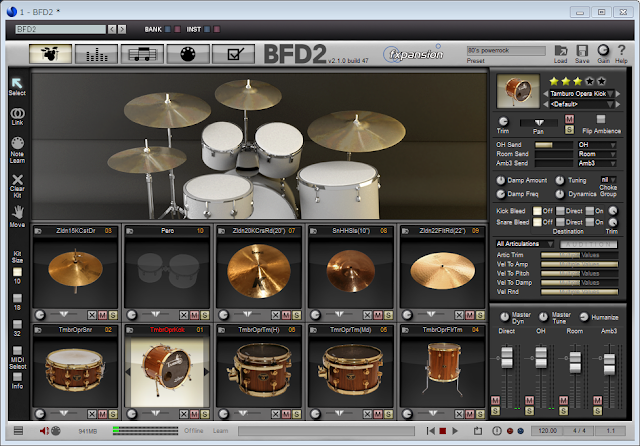Open Help question mark
This screenshot has height=446, width=640.
(x=621, y=51)
